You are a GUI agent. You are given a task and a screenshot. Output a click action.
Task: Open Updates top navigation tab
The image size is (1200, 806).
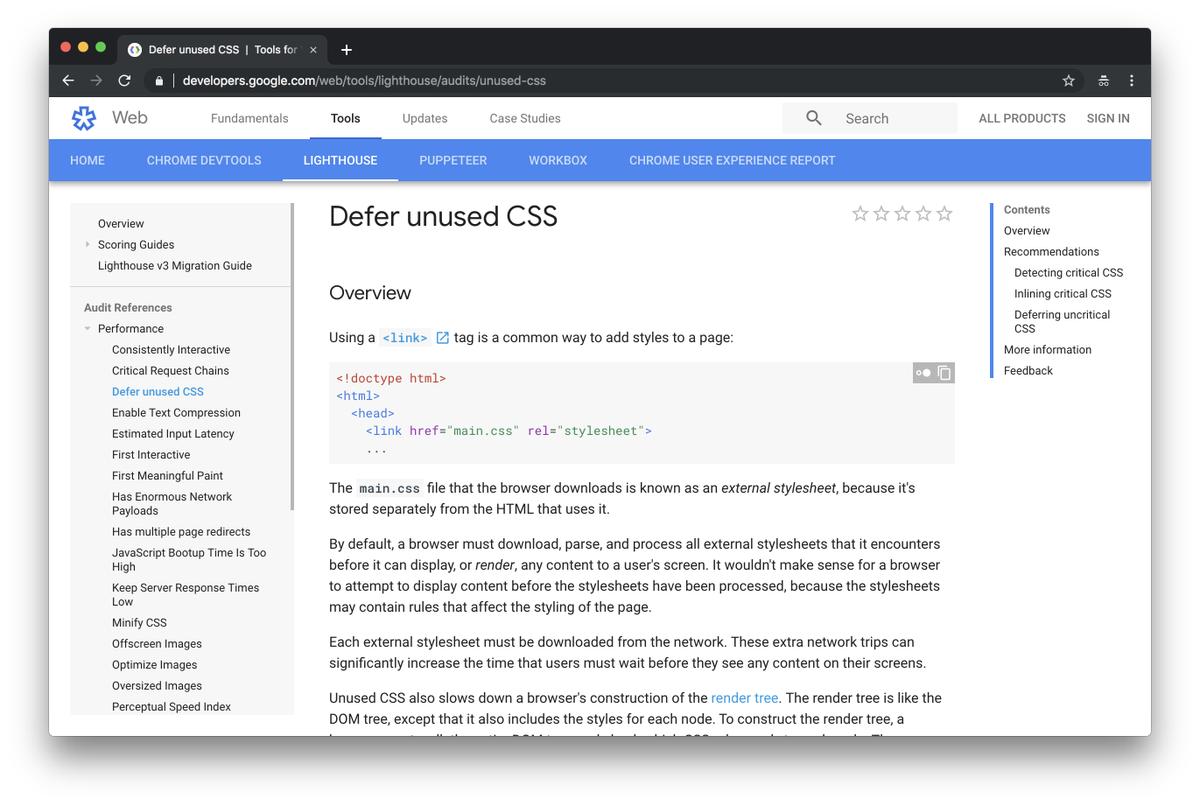coord(424,118)
